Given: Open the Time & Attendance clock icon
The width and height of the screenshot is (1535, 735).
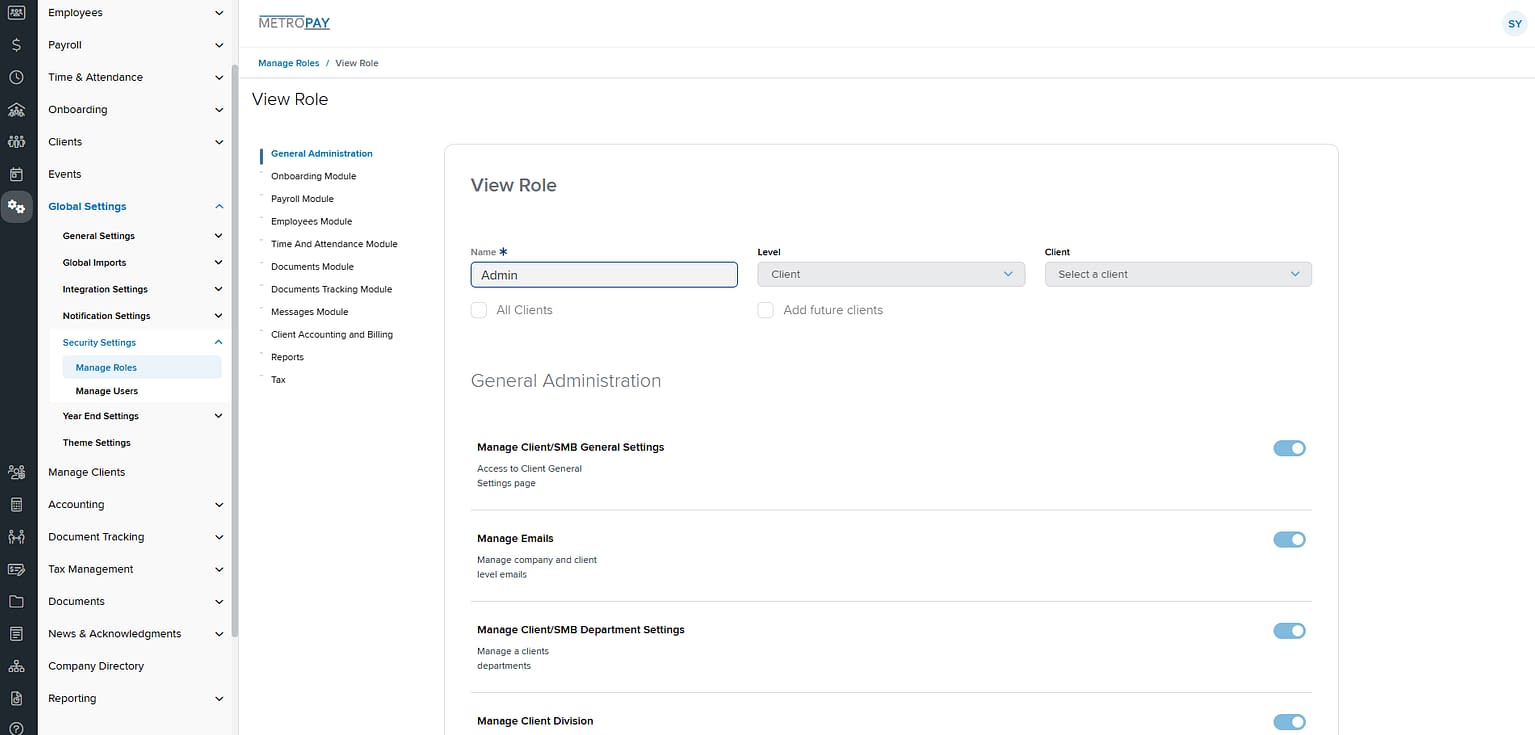Looking at the screenshot, I should (x=16, y=77).
